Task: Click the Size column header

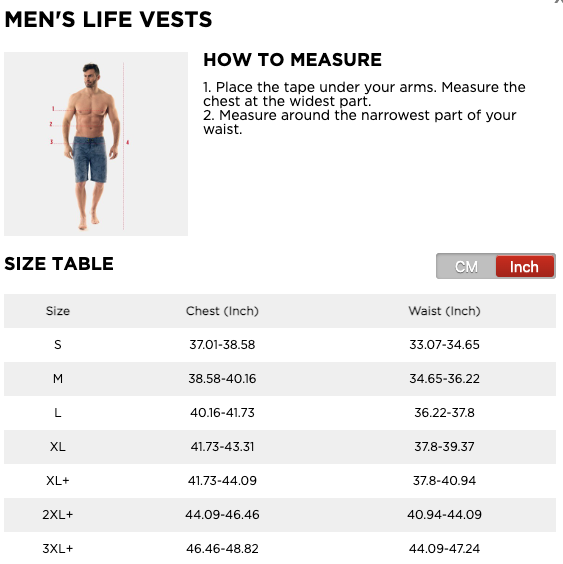Action: click(x=58, y=311)
